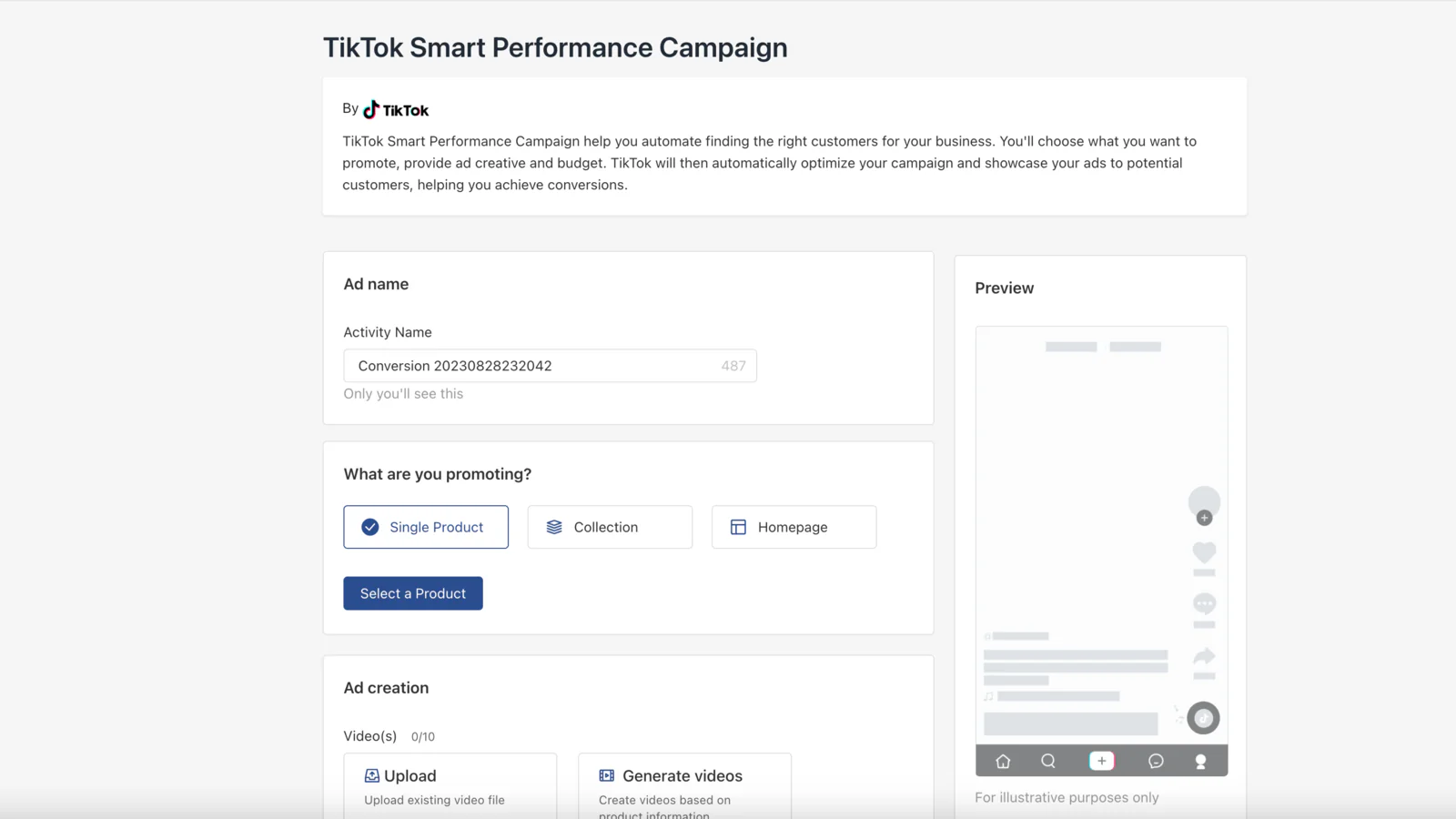
Task: Click the heart like icon in preview
Action: coord(1204,551)
